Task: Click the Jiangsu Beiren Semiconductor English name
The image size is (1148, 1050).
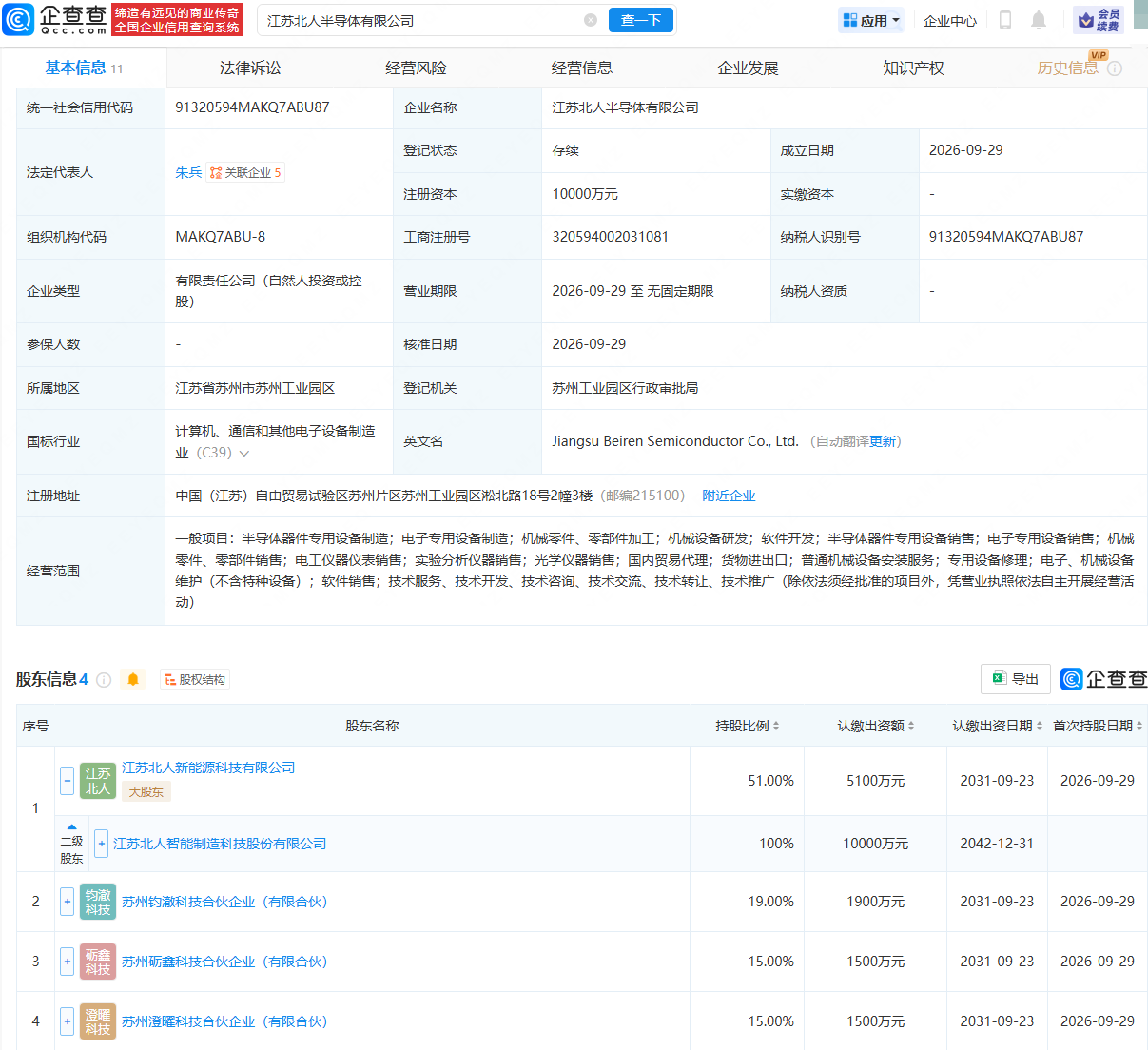Action: pos(674,441)
